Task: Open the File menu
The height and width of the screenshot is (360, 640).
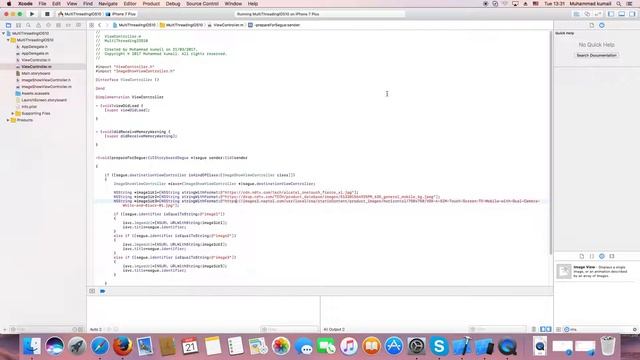Action: coord(42,4)
